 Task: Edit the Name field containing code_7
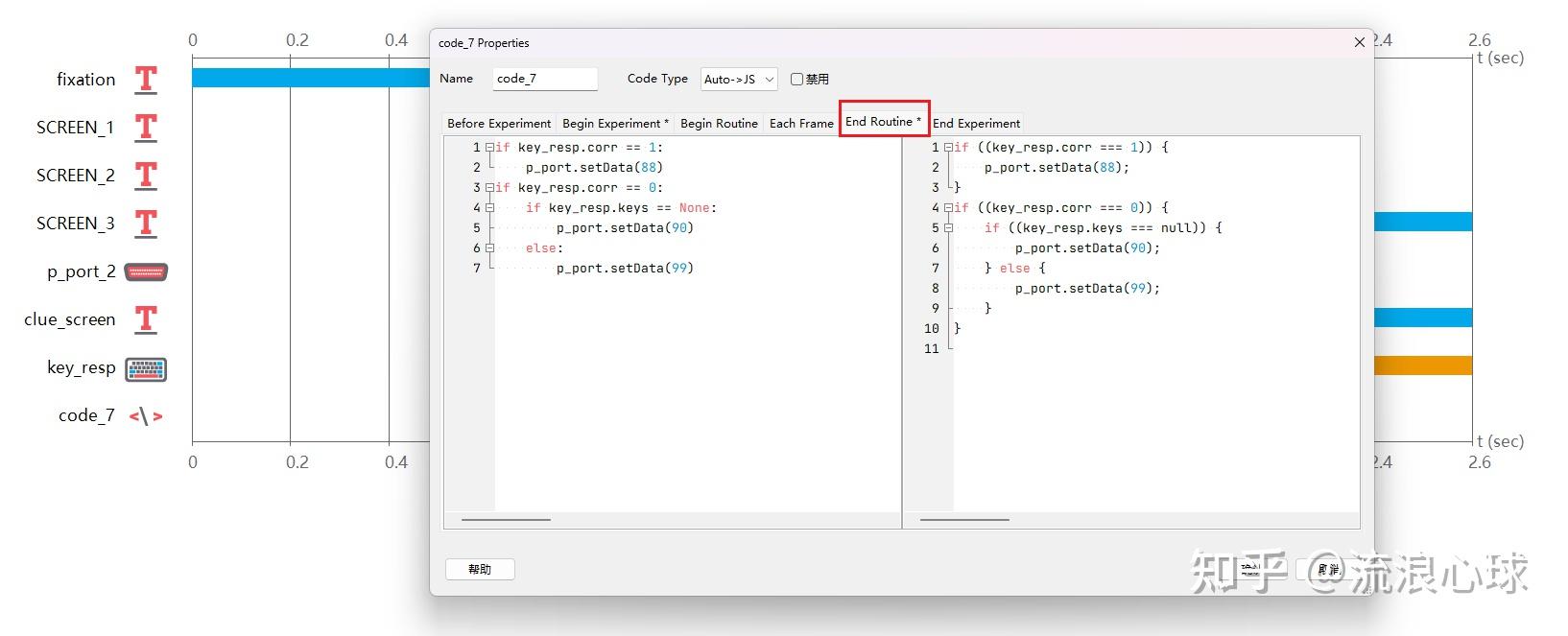click(x=545, y=79)
